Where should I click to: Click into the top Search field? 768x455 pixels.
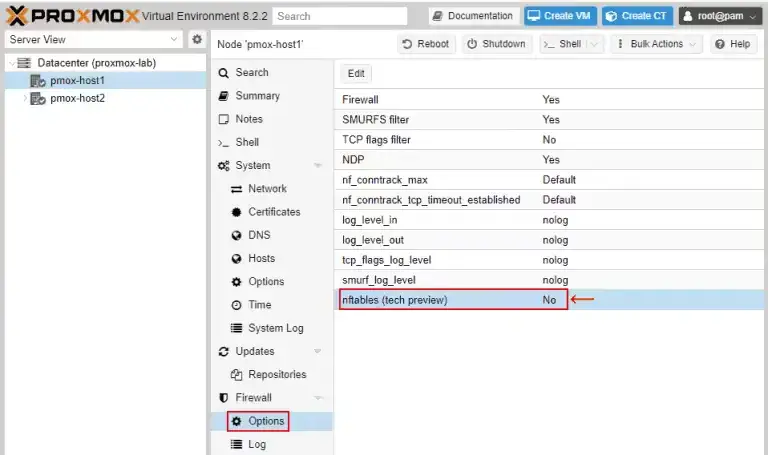tap(340, 16)
